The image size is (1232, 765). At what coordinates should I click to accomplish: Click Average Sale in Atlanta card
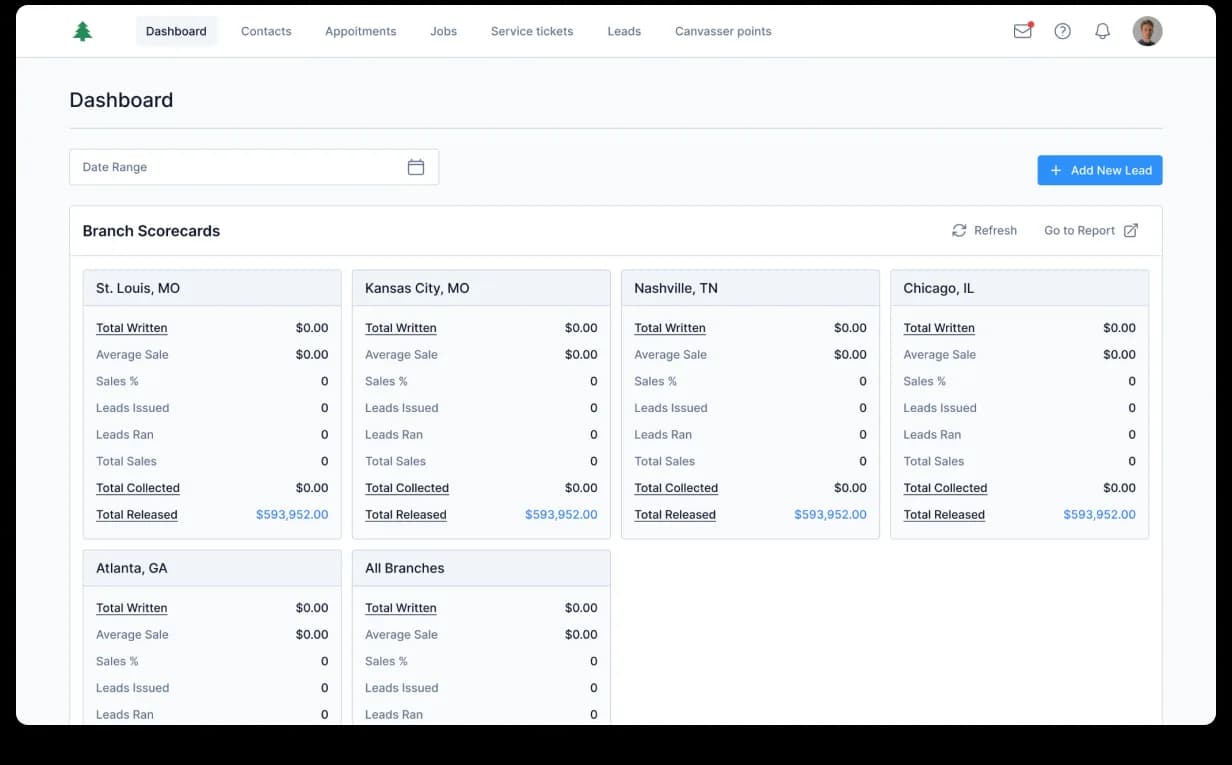click(132, 635)
